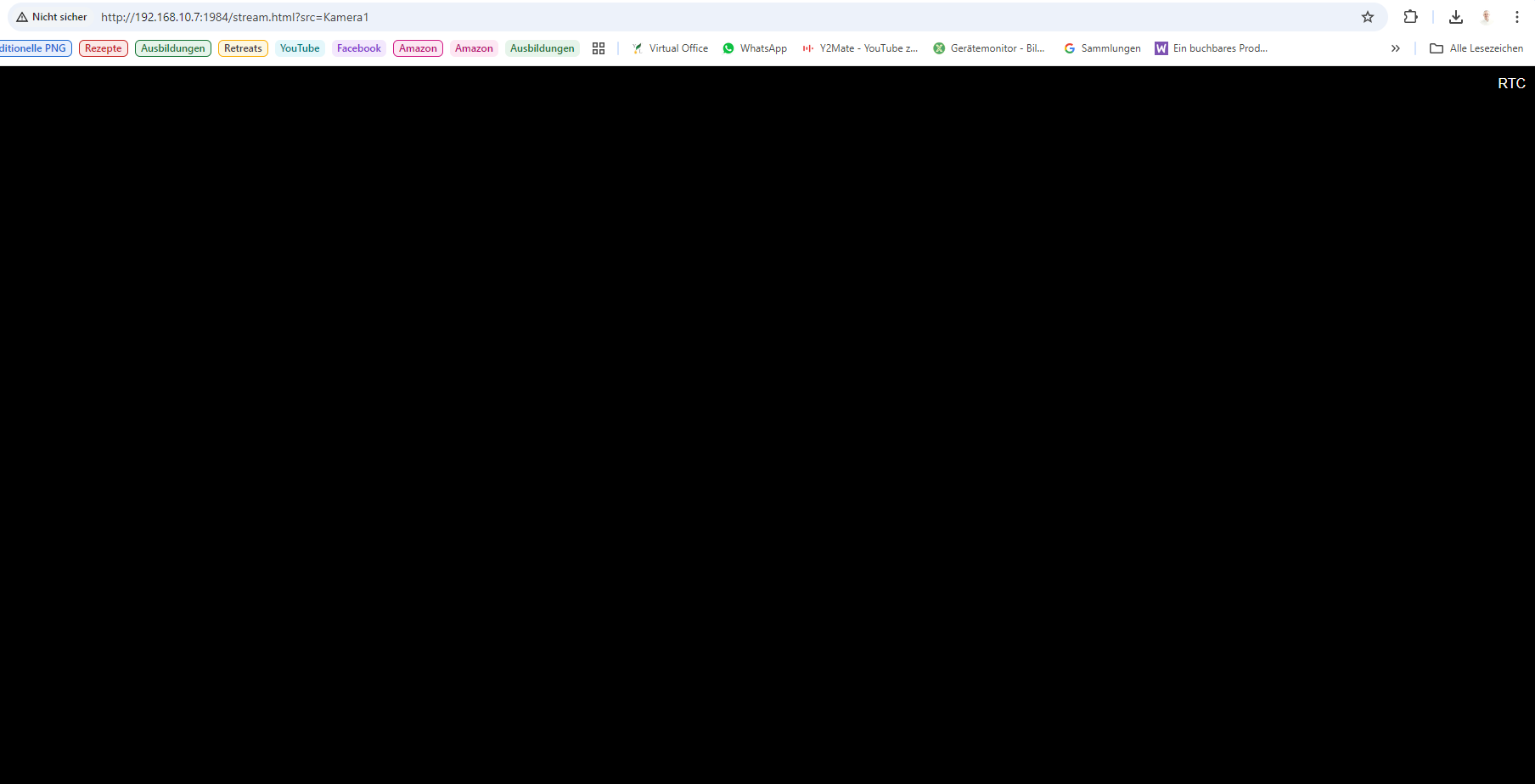Open the Extensions puzzle-piece menu
Viewport: 1535px width, 784px height.
pos(1410,17)
